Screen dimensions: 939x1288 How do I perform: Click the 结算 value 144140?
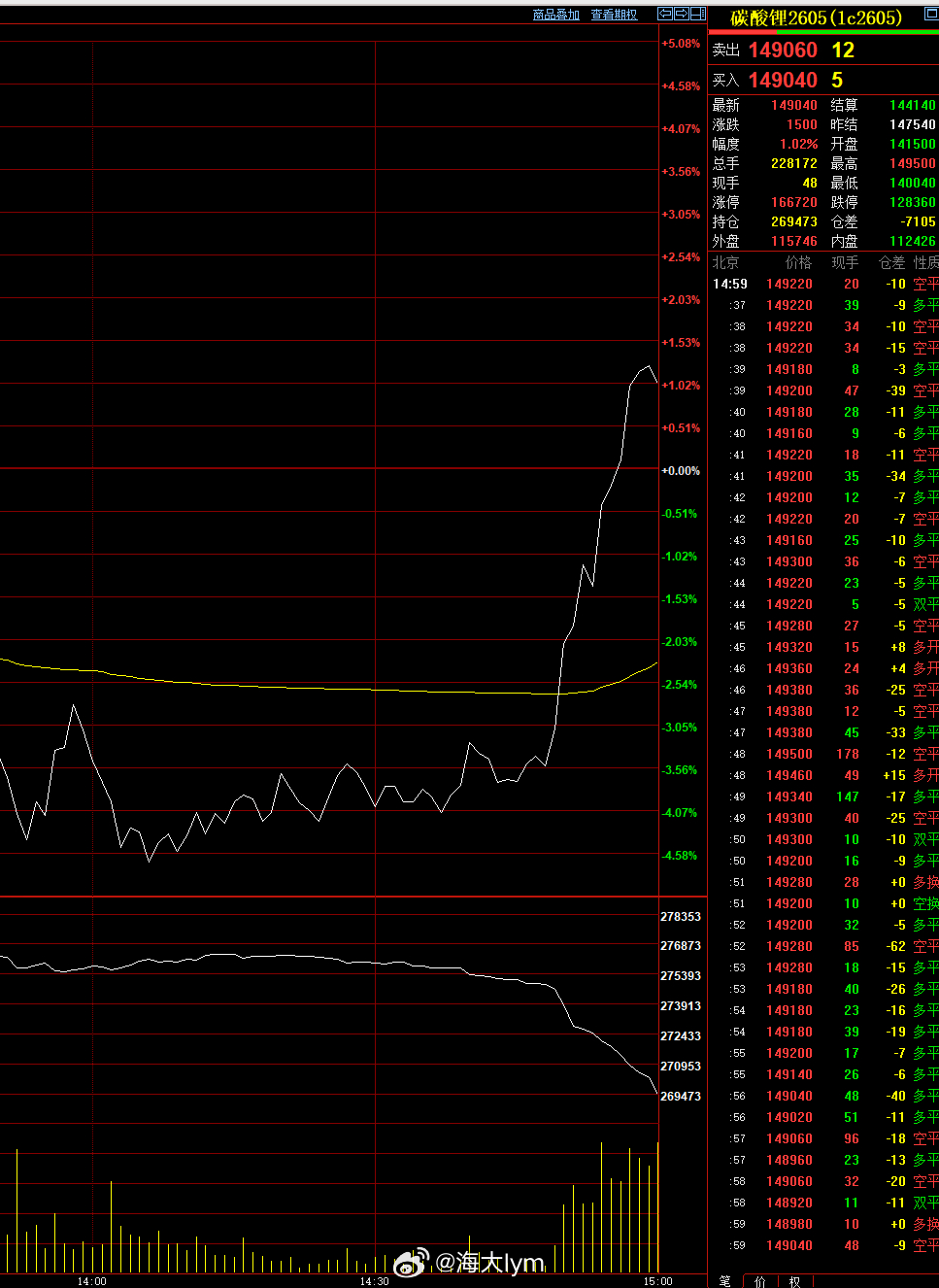(913, 105)
